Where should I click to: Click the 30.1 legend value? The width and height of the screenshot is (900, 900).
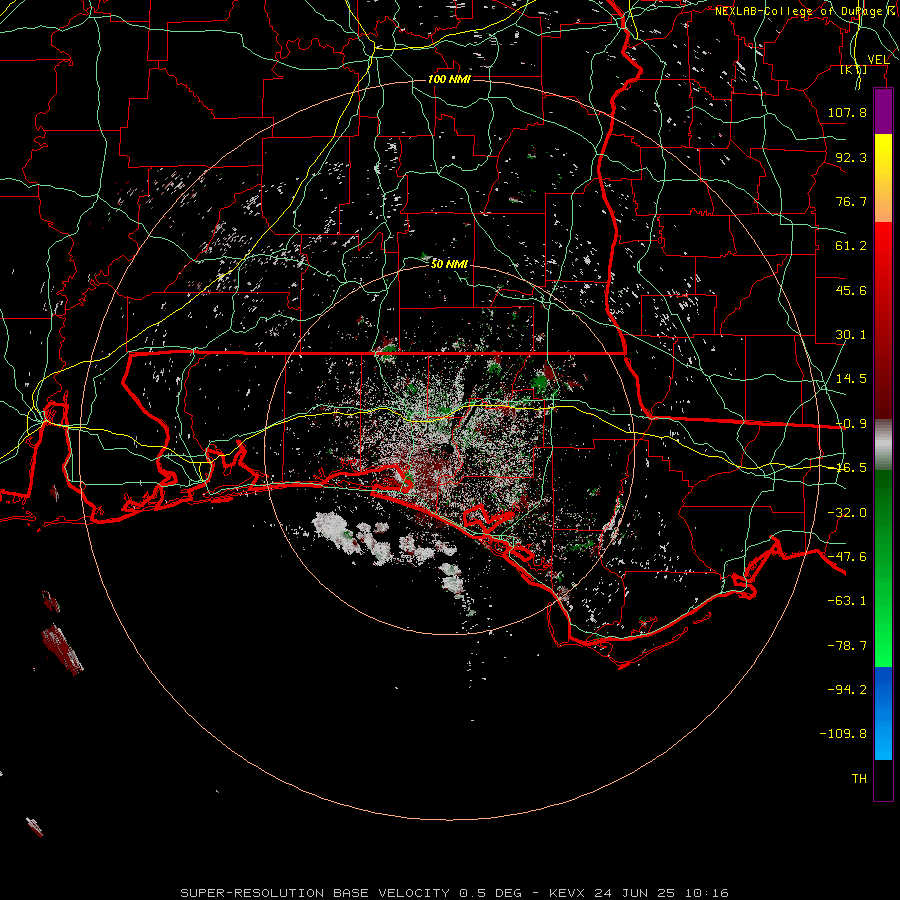851,335
